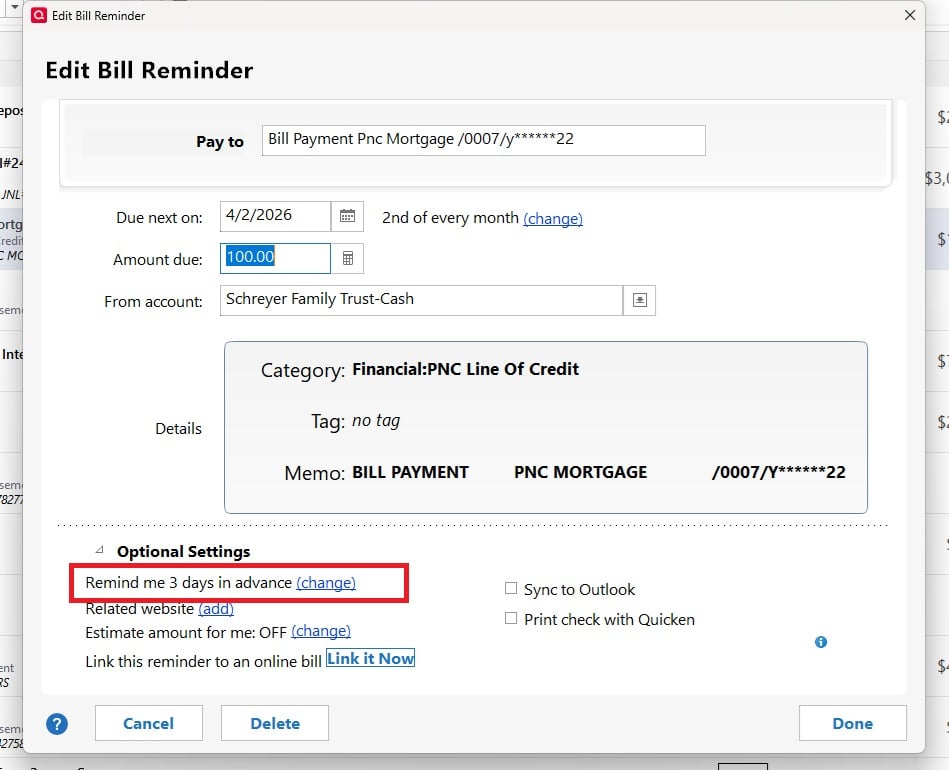Click the Done button
Screen dimensions: 949x770
853,723
